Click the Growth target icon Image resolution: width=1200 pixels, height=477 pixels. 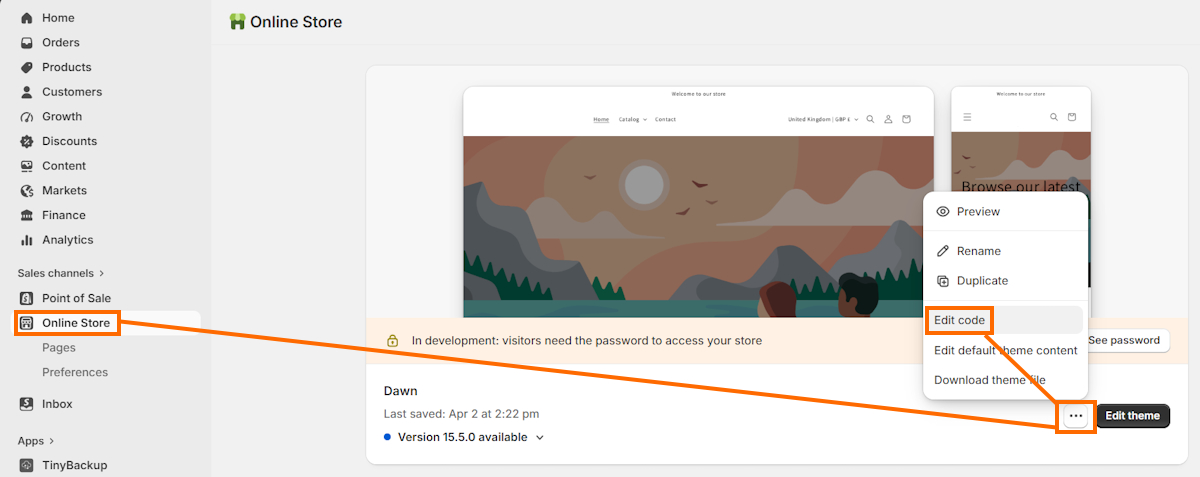(27, 117)
